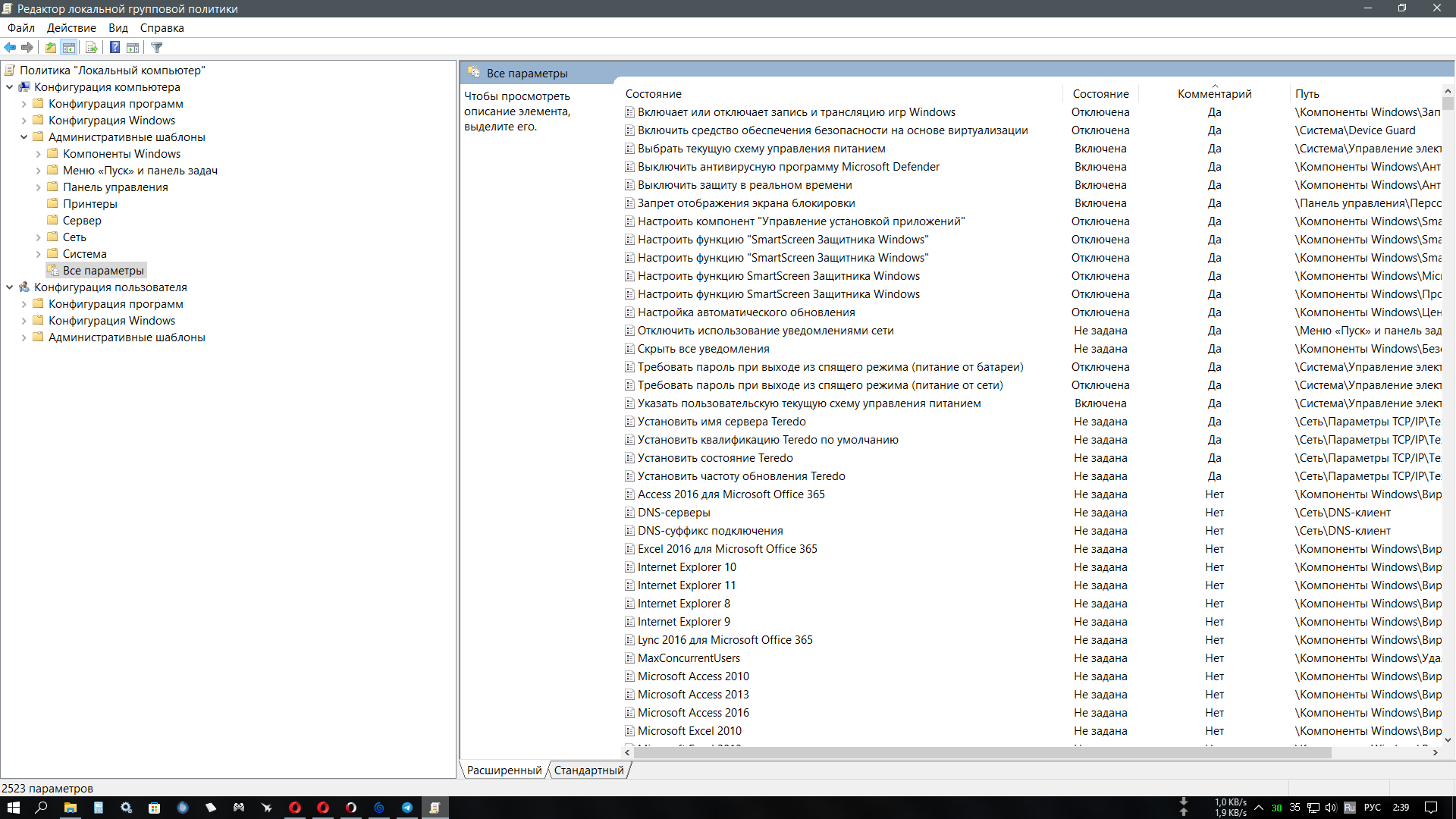Select Internet Explorer 11 policy row
Image resolution: width=1456 pixels, height=819 pixels.
[x=686, y=585]
